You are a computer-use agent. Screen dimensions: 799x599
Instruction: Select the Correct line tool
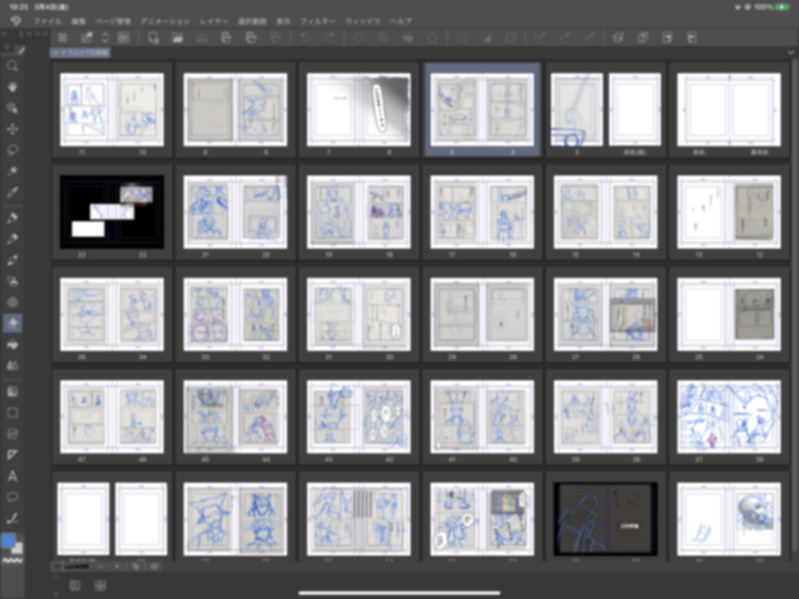[x=12, y=519]
